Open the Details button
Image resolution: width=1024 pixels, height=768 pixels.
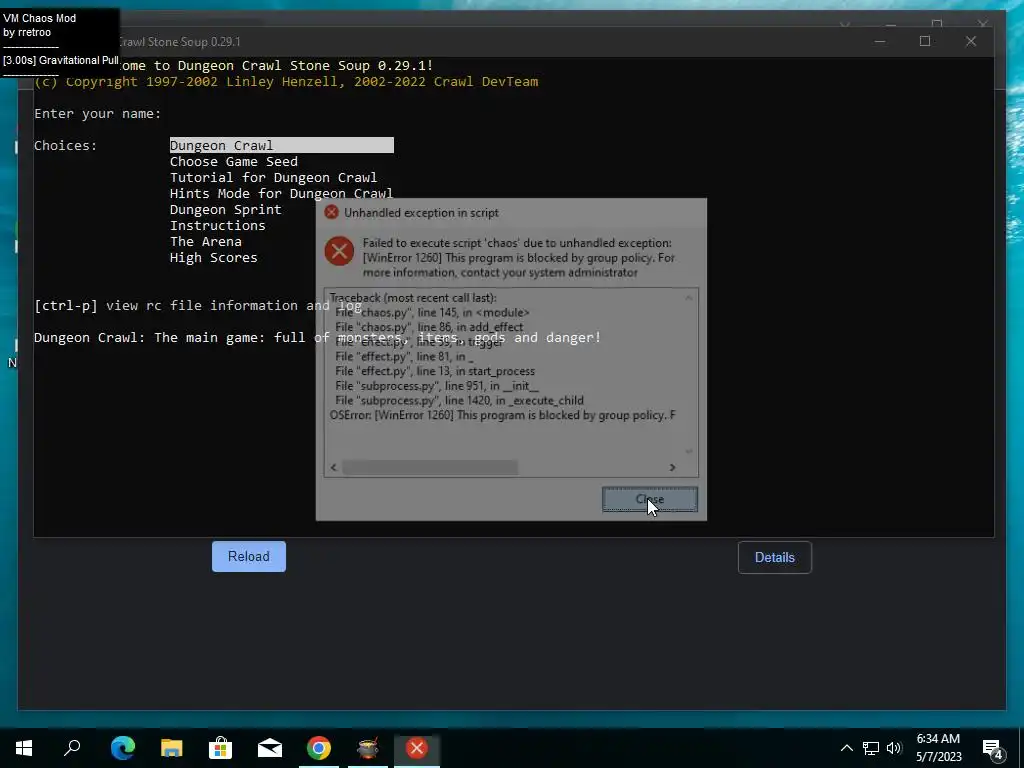coord(775,557)
